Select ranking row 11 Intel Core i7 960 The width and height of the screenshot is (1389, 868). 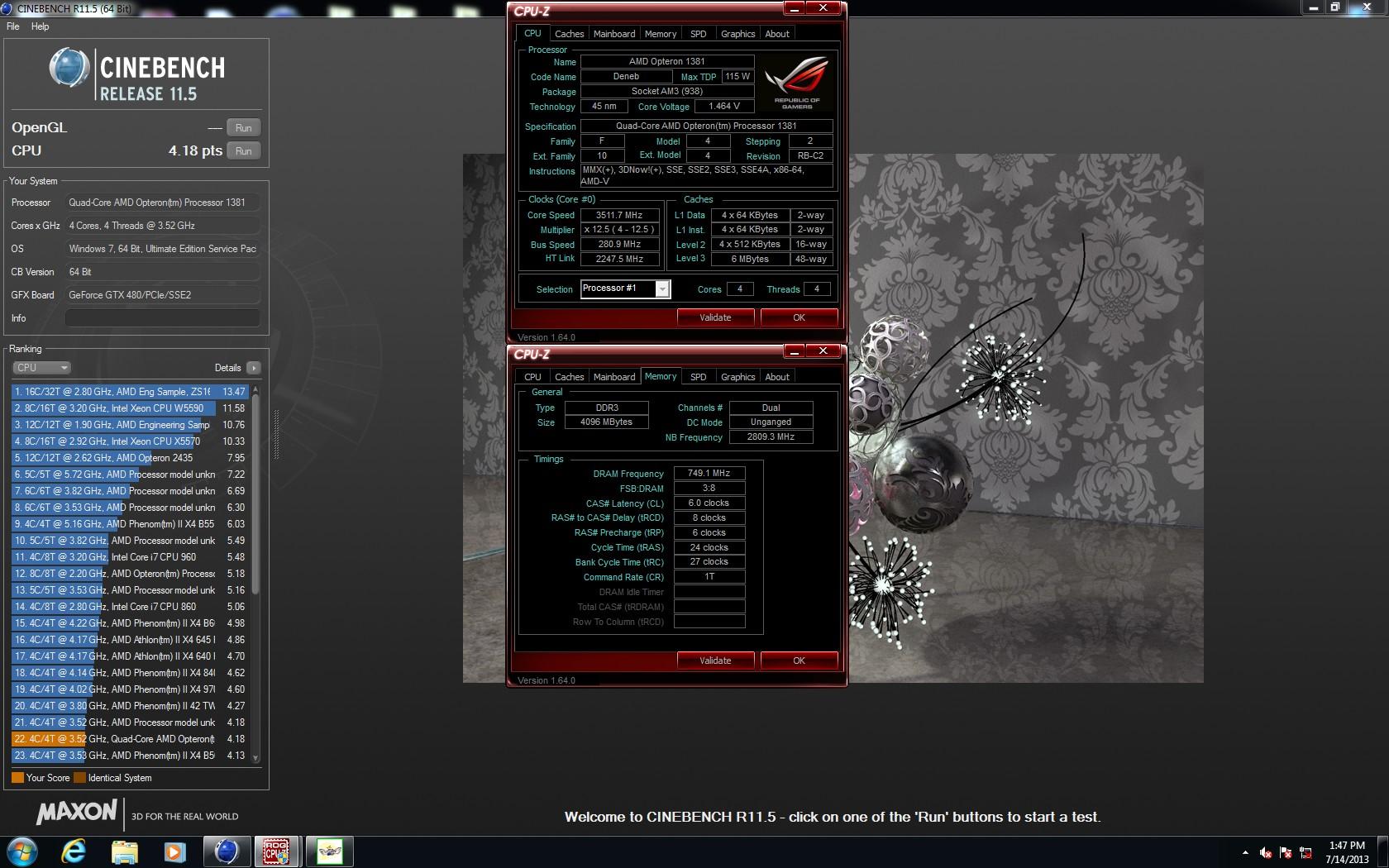pos(130,557)
